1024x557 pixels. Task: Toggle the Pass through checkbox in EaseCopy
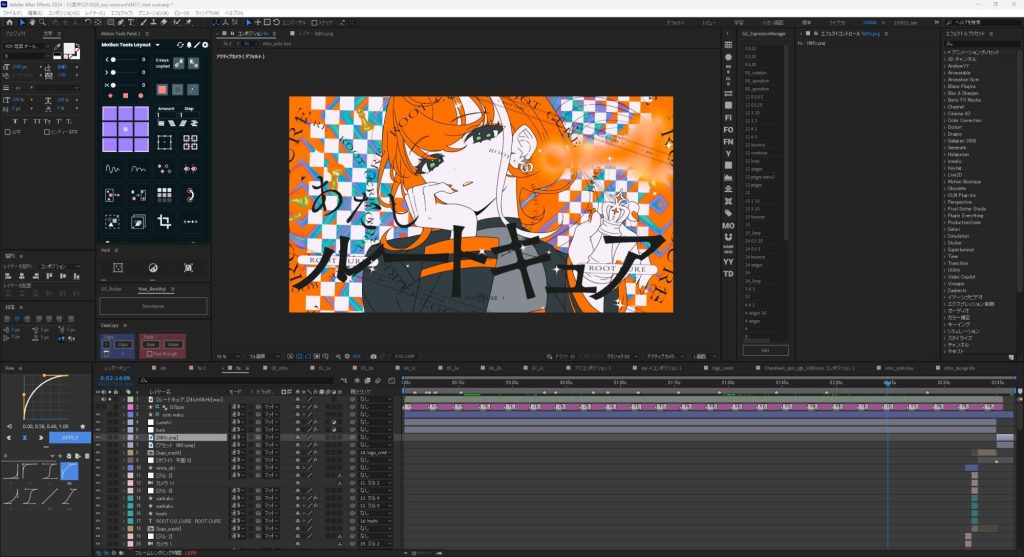pyautogui.click(x=147, y=353)
